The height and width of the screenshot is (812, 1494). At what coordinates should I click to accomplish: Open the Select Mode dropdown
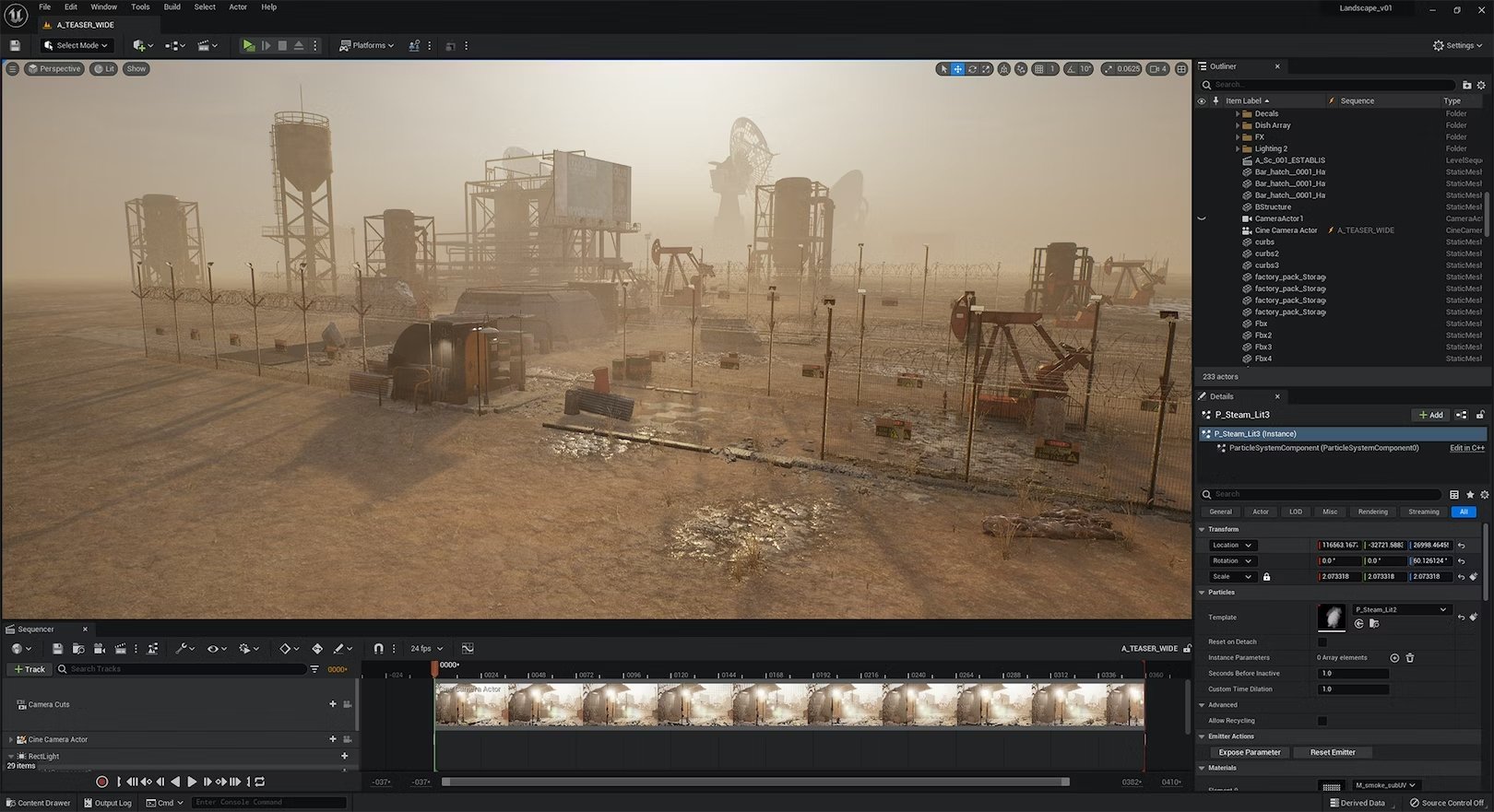point(76,45)
